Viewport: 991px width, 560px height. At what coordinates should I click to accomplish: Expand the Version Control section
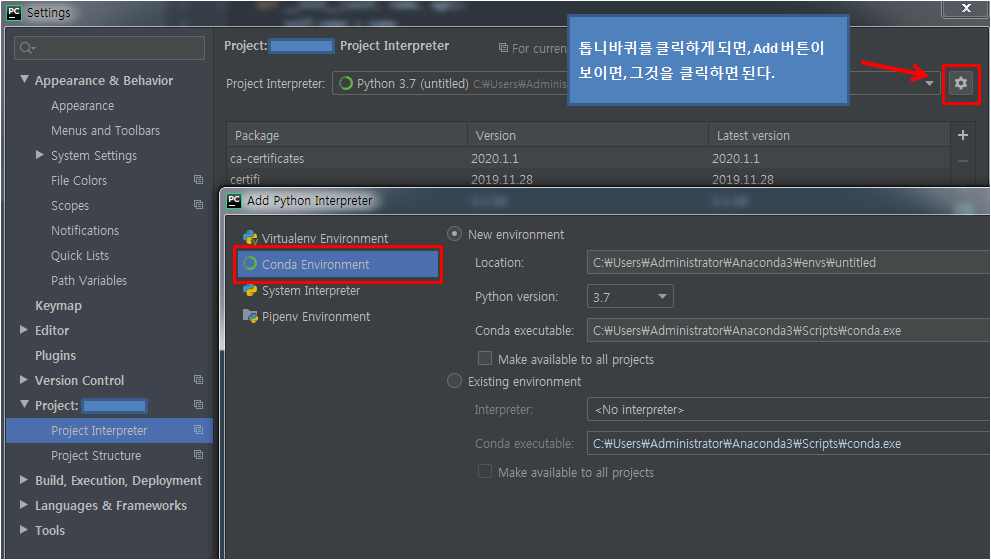tap(24, 380)
